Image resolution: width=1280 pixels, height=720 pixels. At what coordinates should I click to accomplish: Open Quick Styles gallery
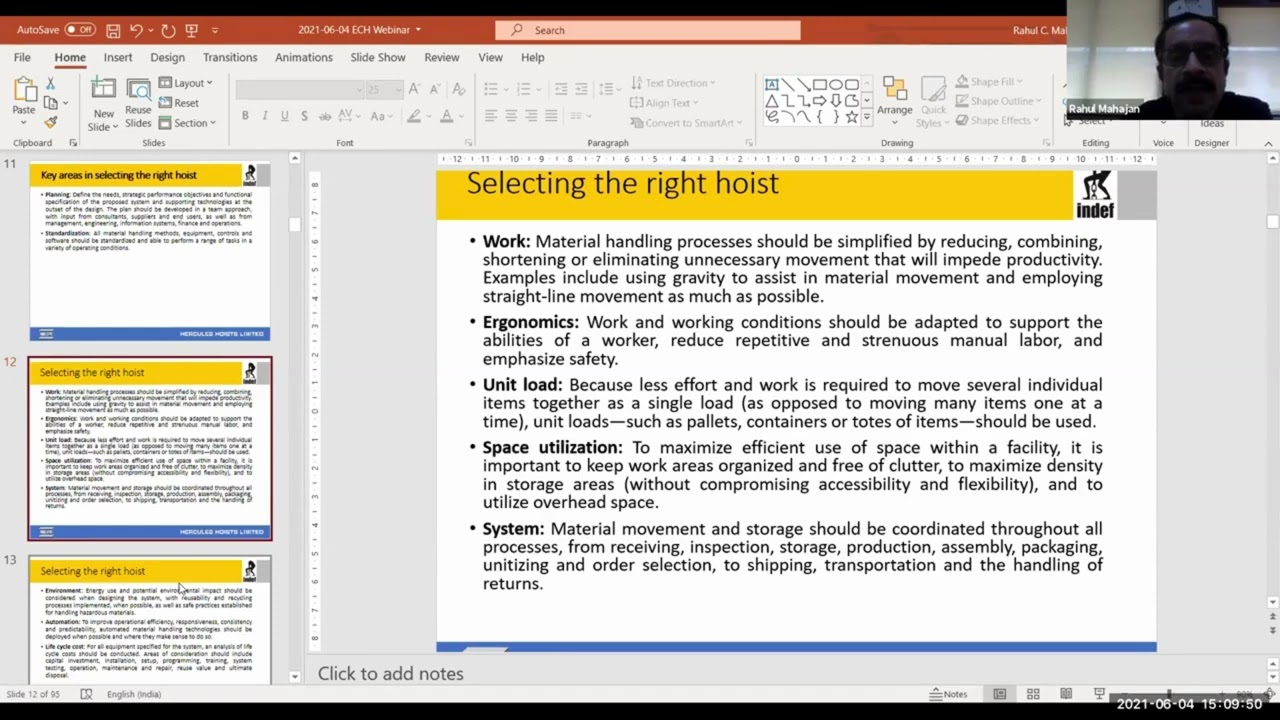pos(933,103)
